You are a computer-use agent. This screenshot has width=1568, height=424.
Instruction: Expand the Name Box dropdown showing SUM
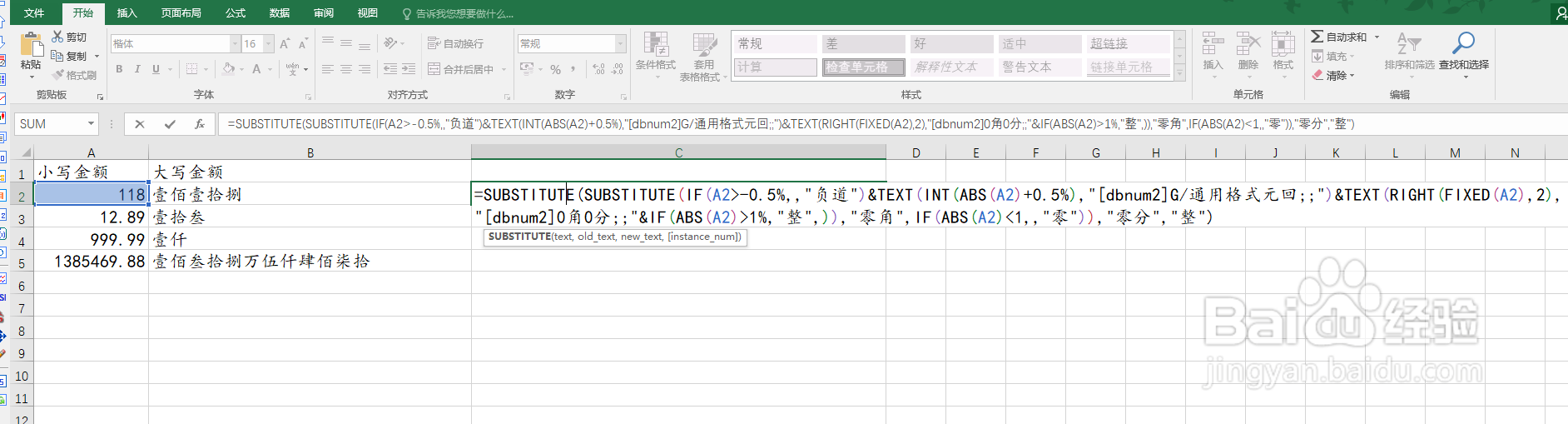[91, 124]
